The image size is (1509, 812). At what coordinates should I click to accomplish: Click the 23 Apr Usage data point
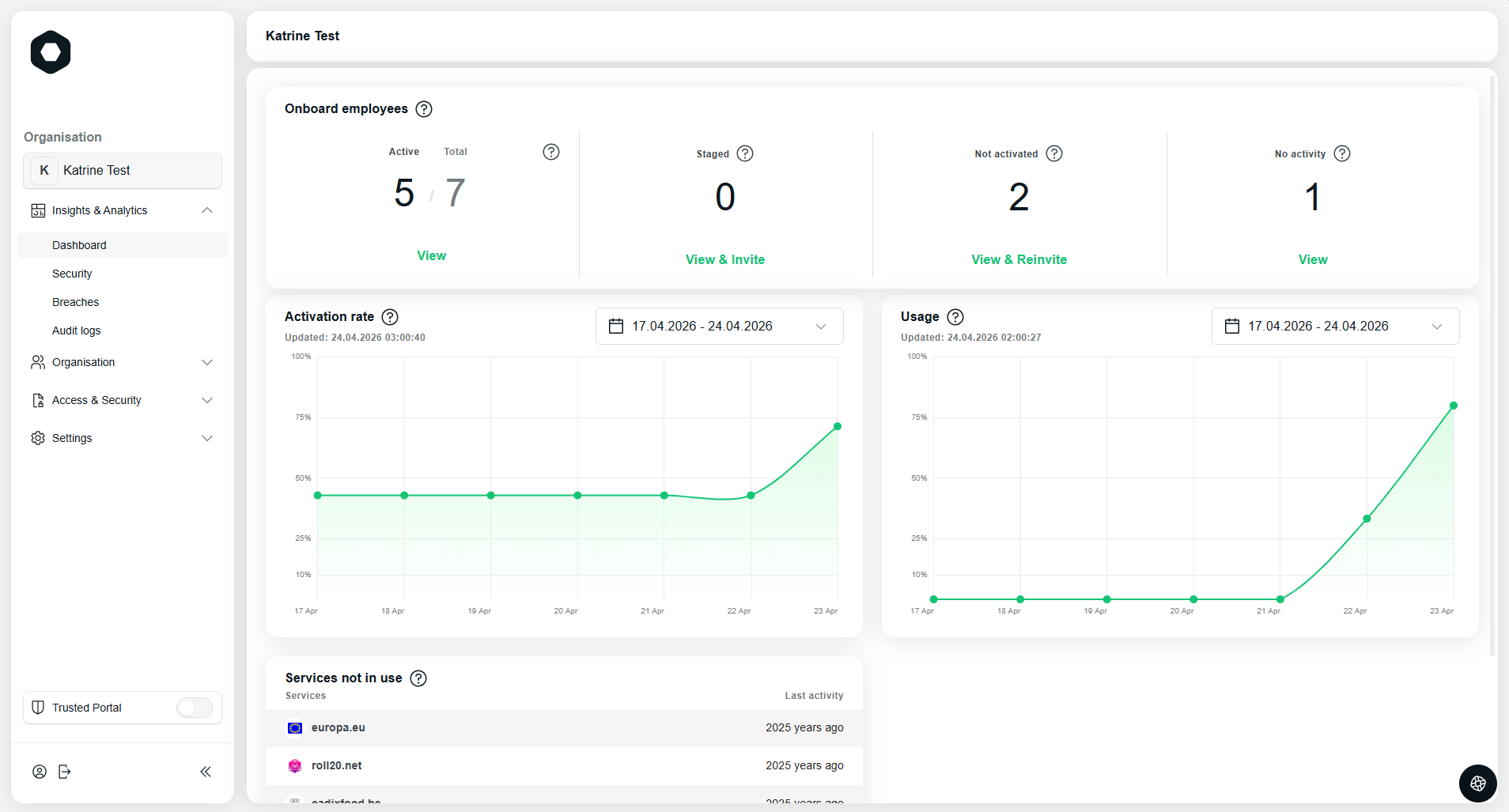pos(1454,406)
